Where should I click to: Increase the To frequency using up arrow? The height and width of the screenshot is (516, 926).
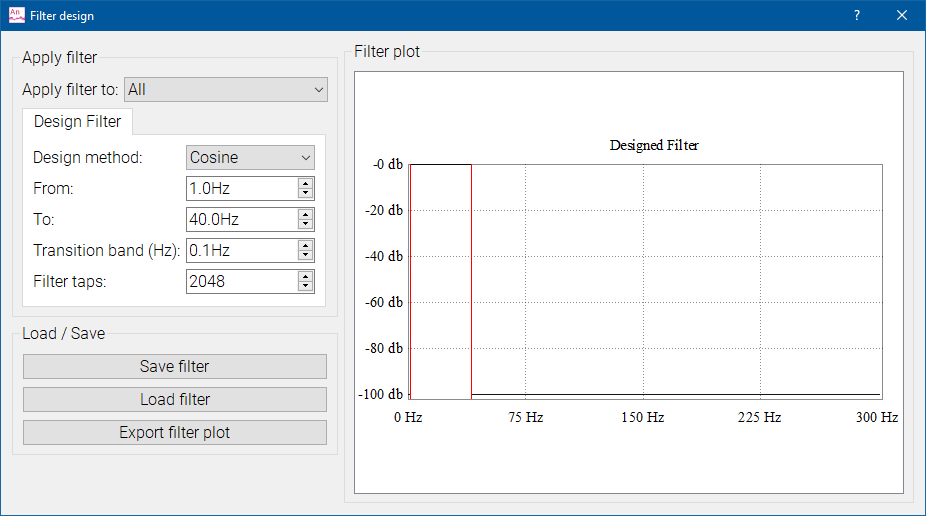(305, 214)
